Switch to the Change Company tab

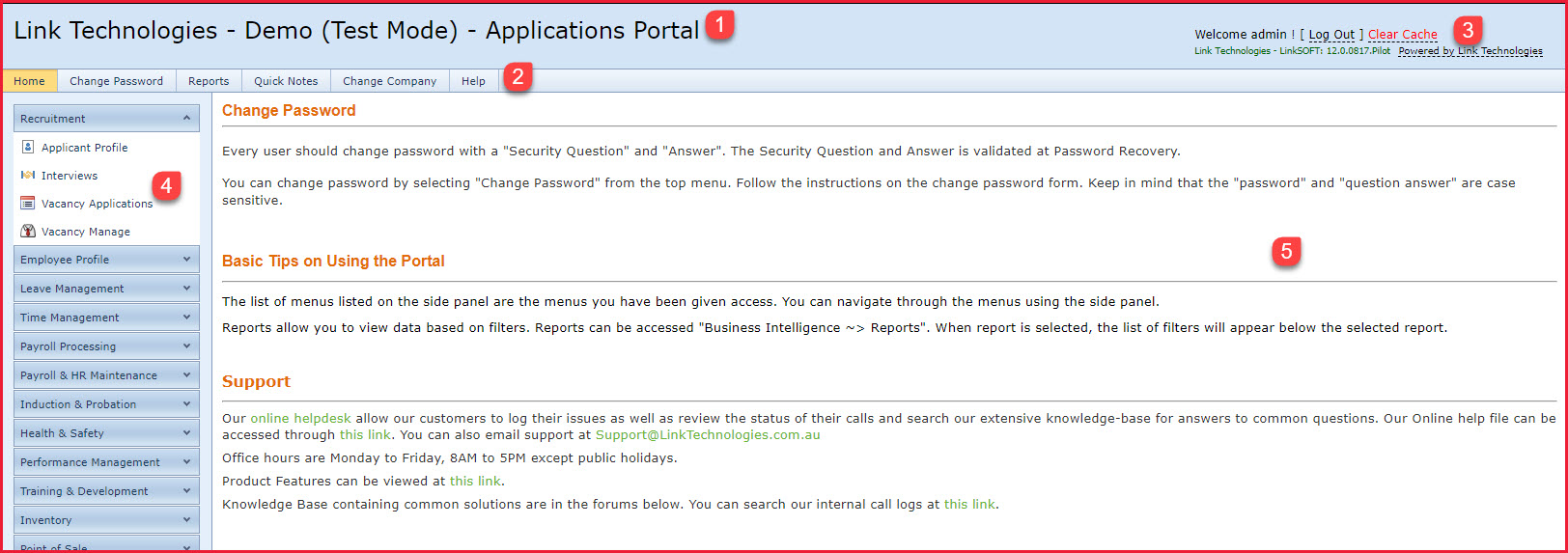tap(389, 81)
